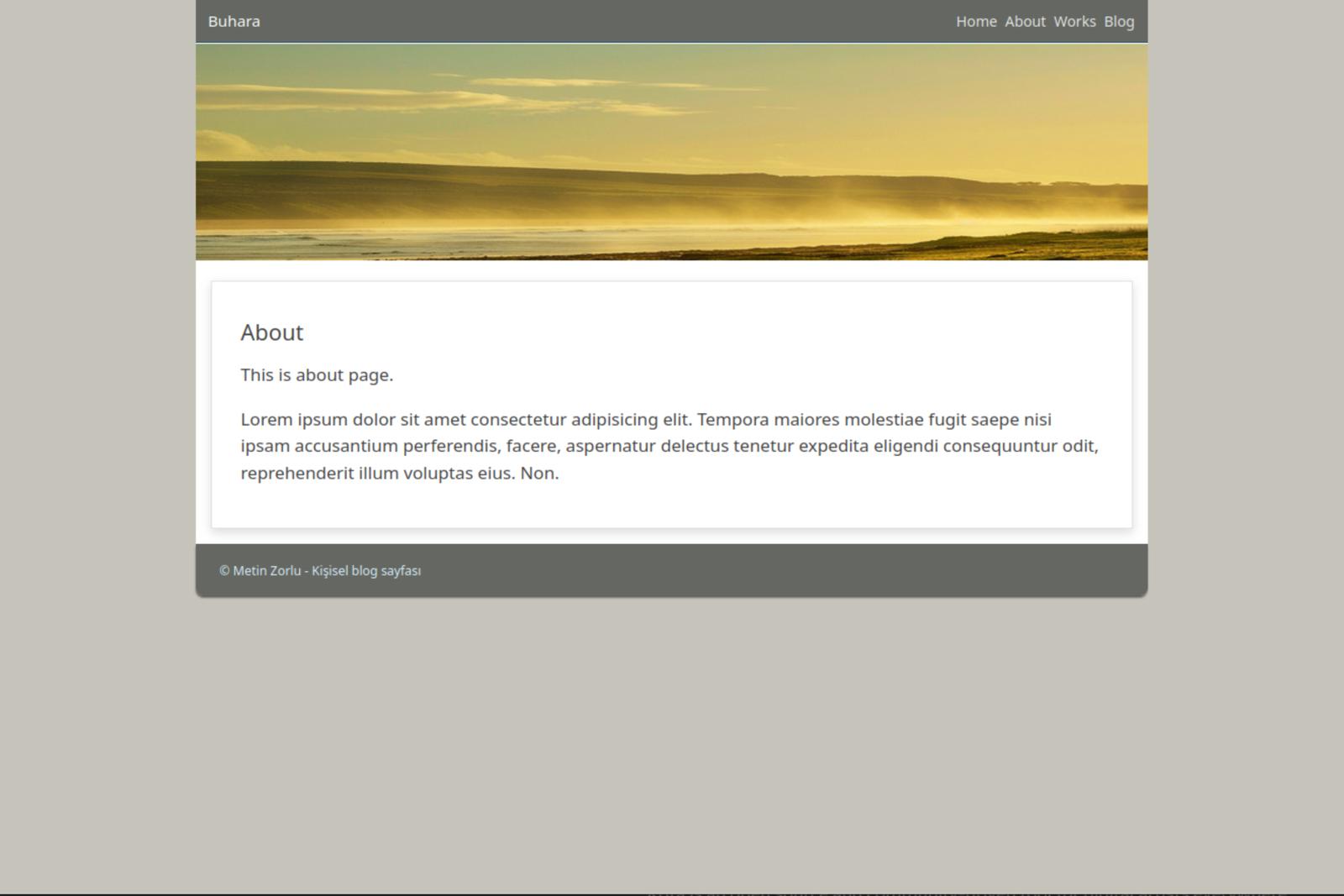Click the Buhara brand logo link

(234, 22)
